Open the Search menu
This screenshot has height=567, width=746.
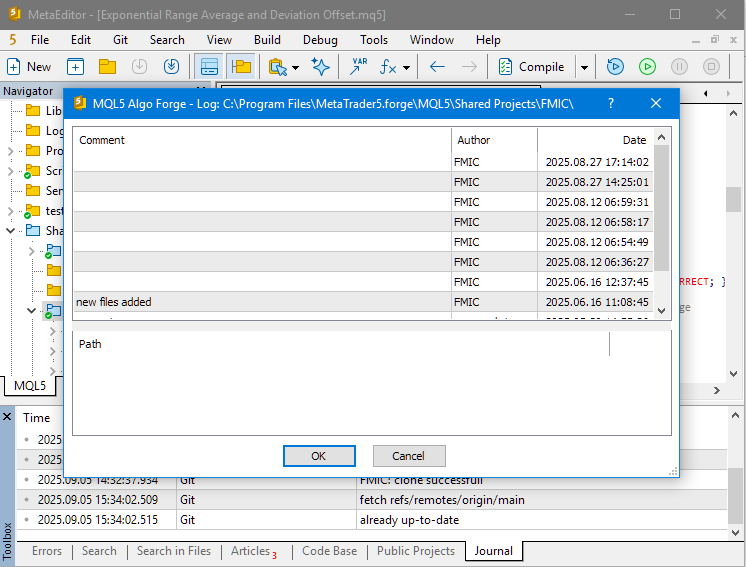[167, 40]
